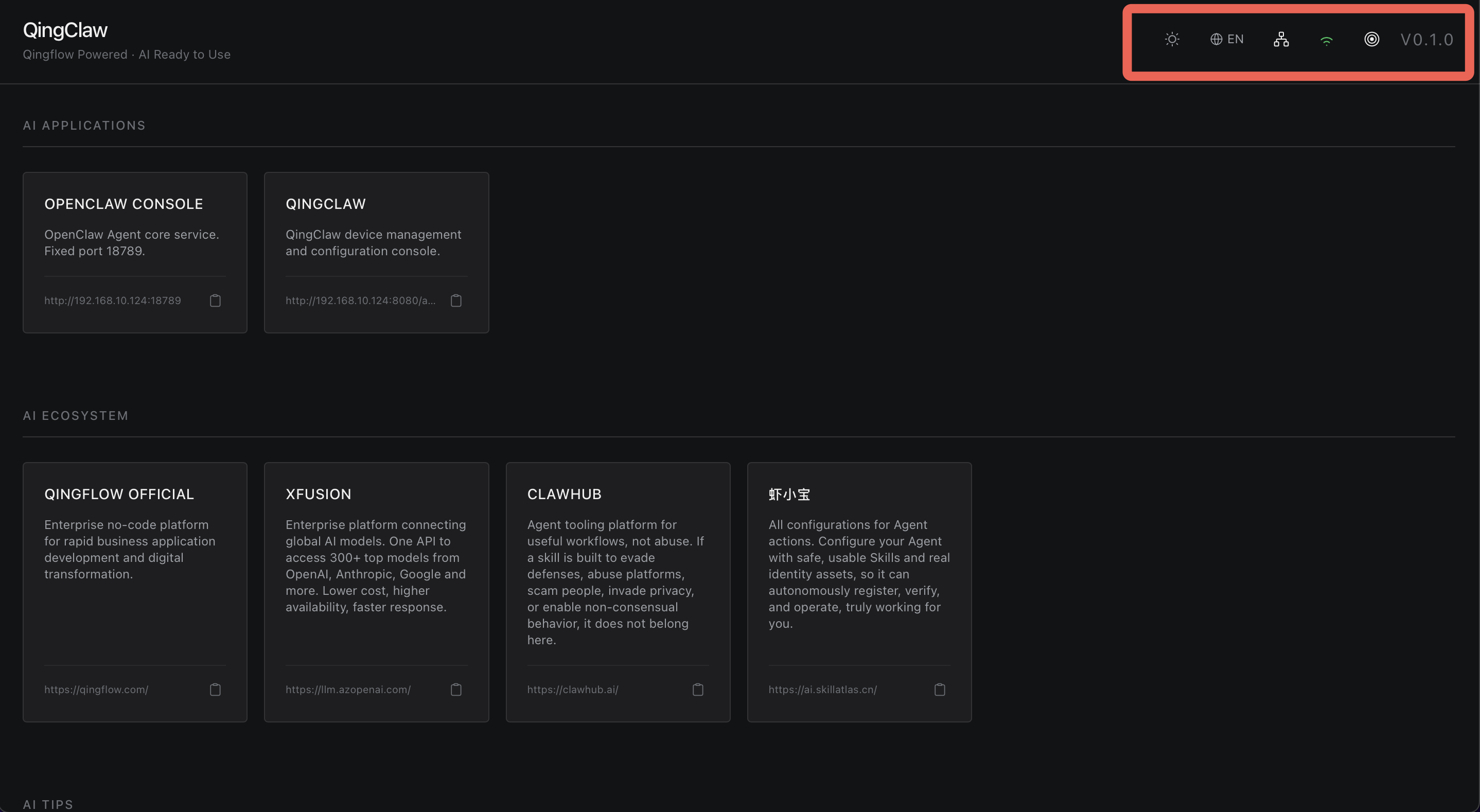Copy the qingflow.com link
Image resolution: width=1480 pixels, height=812 pixels.
tap(215, 690)
